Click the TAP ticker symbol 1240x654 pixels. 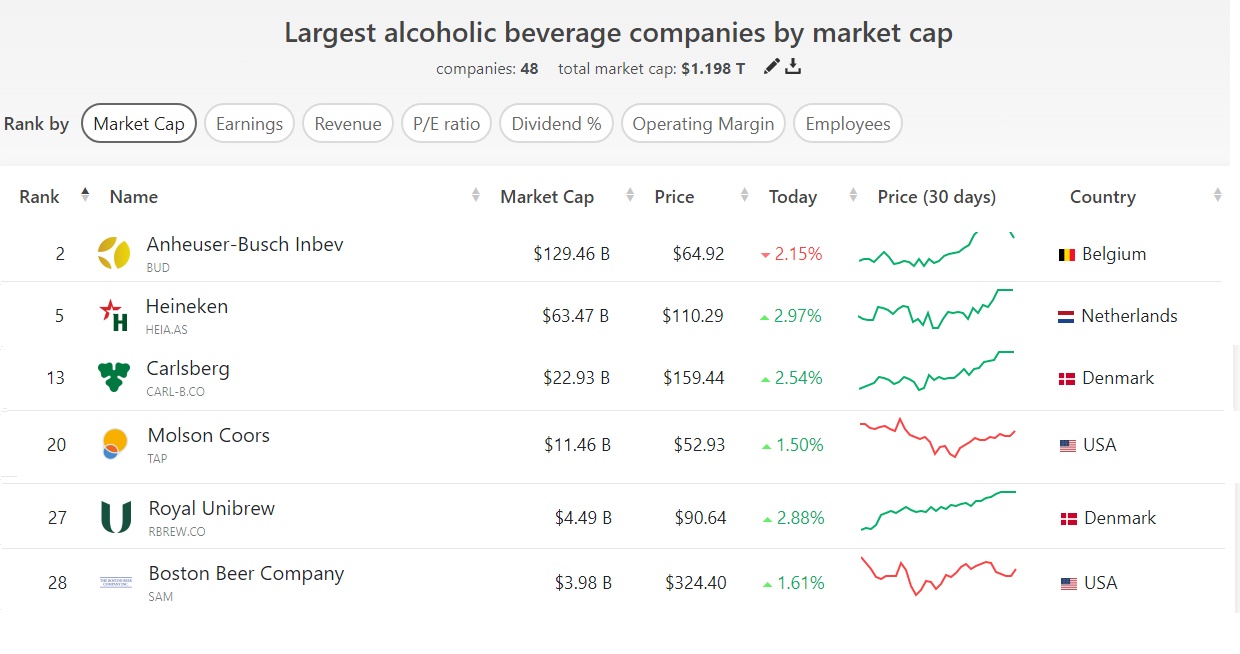pyautogui.click(x=157, y=459)
